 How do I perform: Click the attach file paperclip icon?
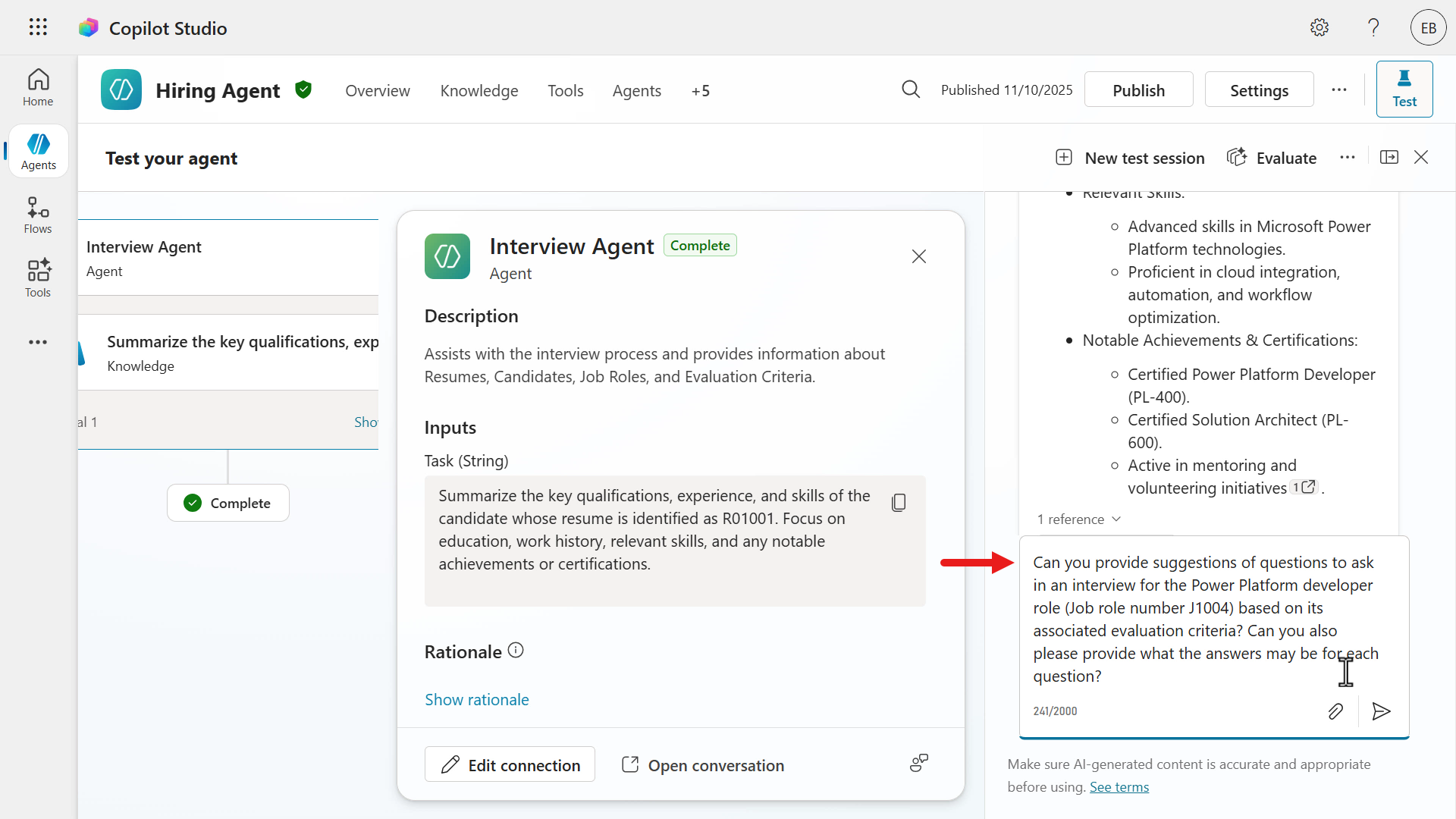(x=1335, y=711)
